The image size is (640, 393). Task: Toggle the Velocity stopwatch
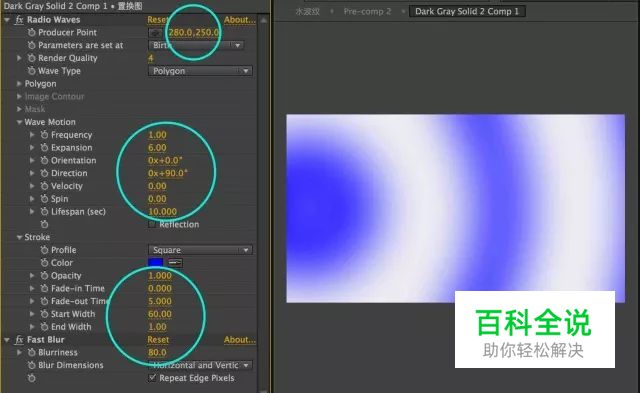point(44,186)
